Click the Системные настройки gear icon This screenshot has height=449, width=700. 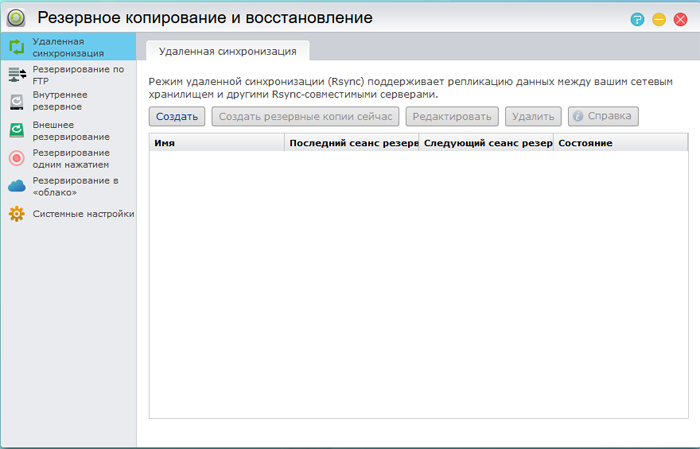pos(17,214)
